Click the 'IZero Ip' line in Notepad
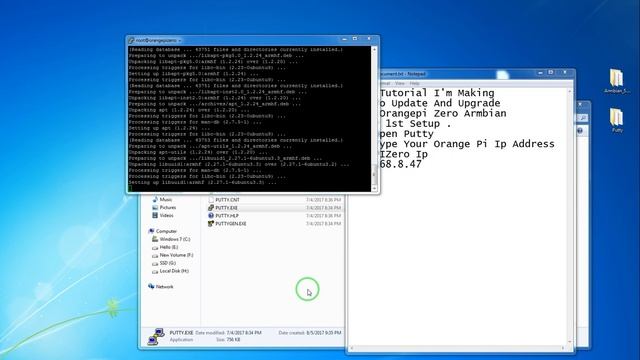This screenshot has height=360, width=640. click(x=404, y=154)
